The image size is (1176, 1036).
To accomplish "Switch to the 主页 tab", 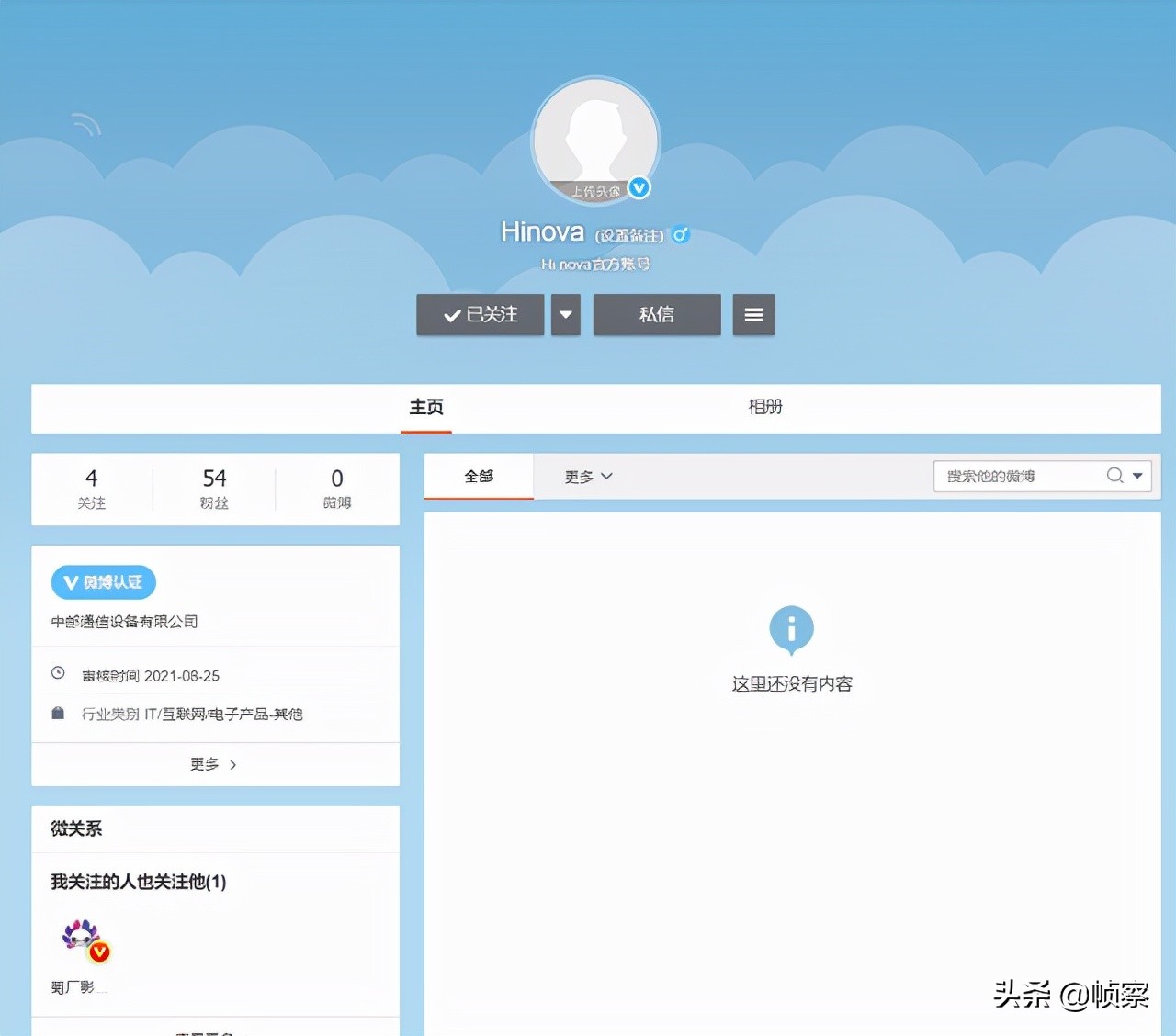I will pyautogui.click(x=426, y=407).
